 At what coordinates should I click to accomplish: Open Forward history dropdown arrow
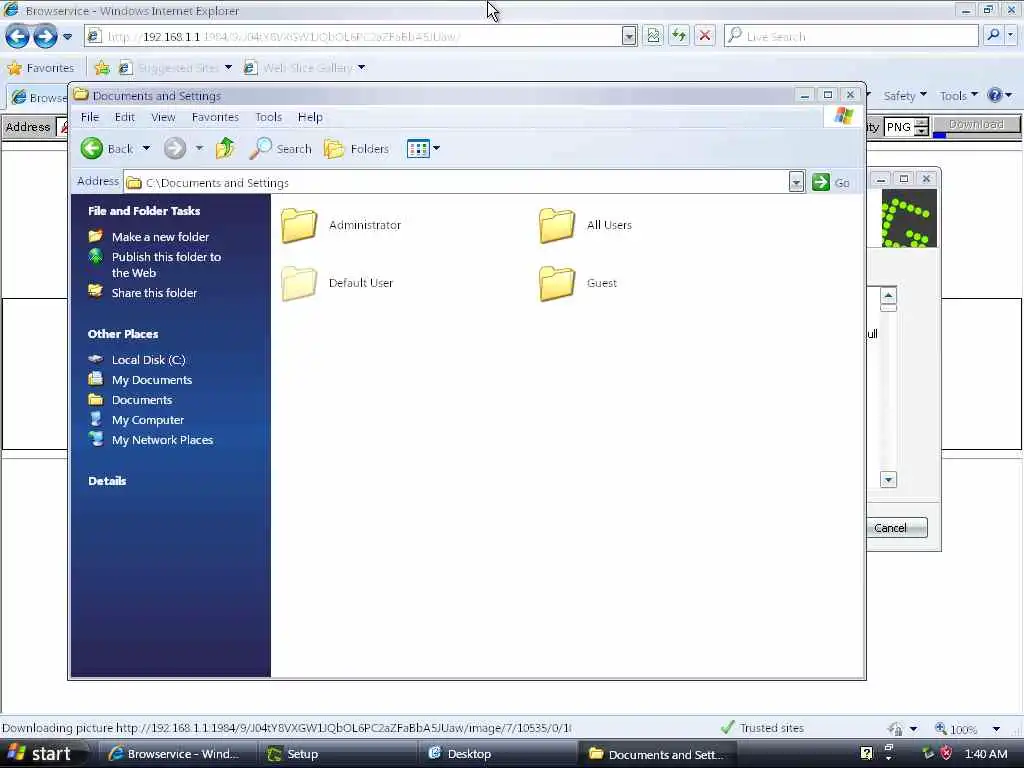coord(199,148)
